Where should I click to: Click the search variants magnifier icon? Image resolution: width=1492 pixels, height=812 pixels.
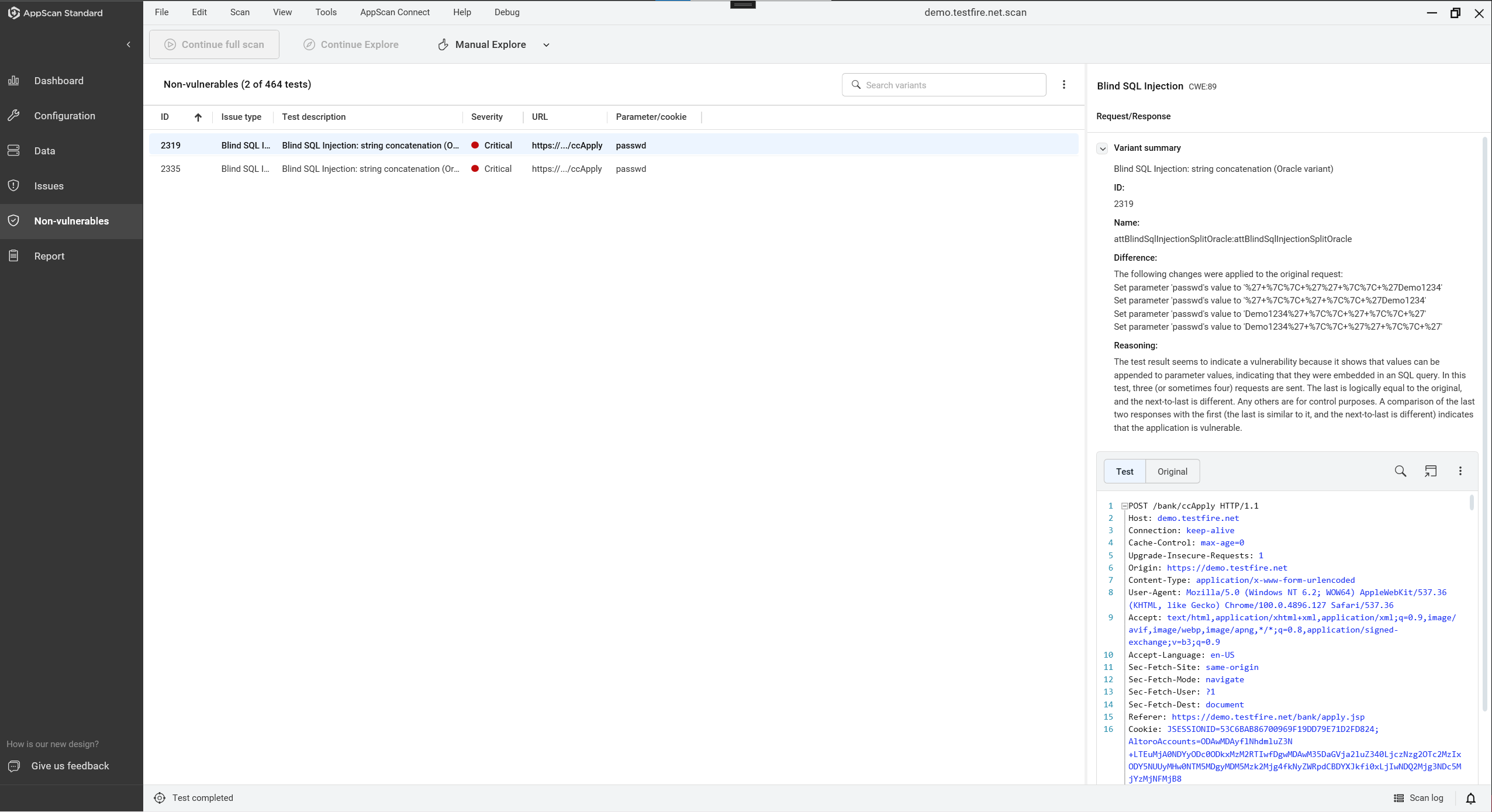[856, 84]
